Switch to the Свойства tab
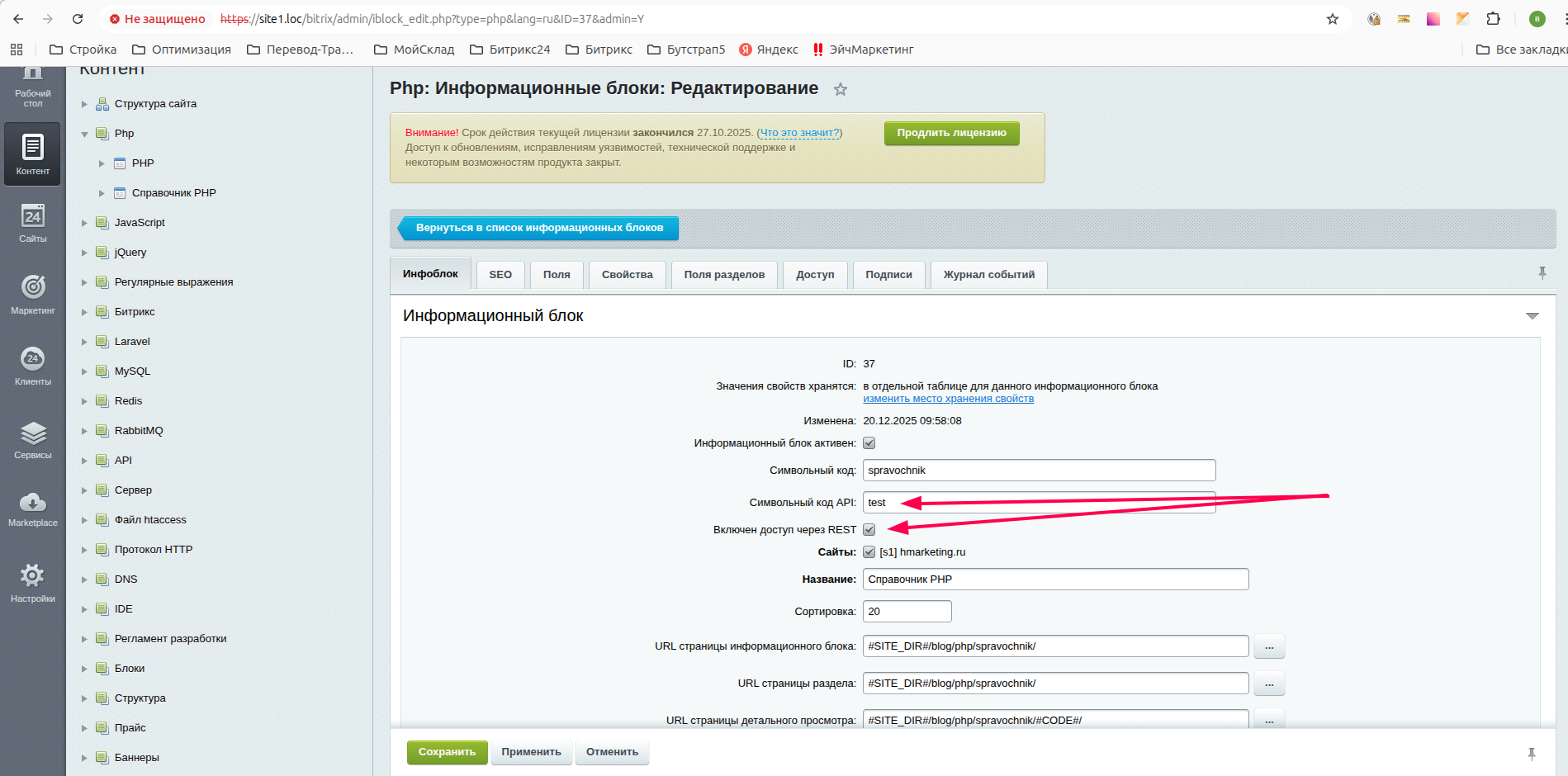This screenshot has width=1568, height=776. pos(627,275)
